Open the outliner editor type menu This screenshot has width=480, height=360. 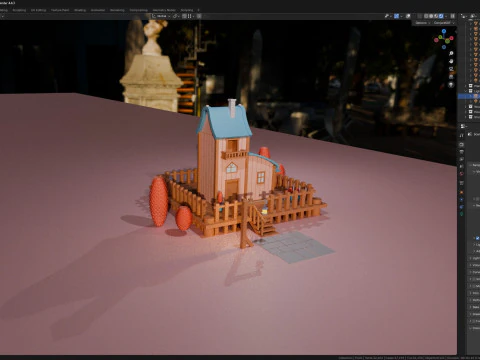point(464,16)
